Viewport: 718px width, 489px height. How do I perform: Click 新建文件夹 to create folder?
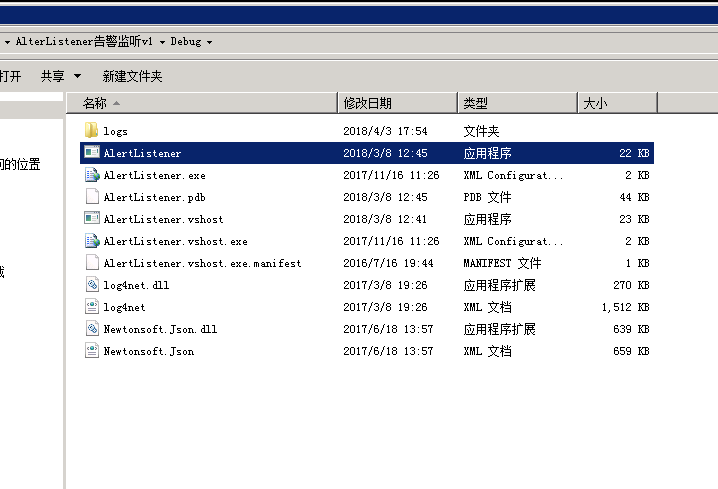point(132,76)
